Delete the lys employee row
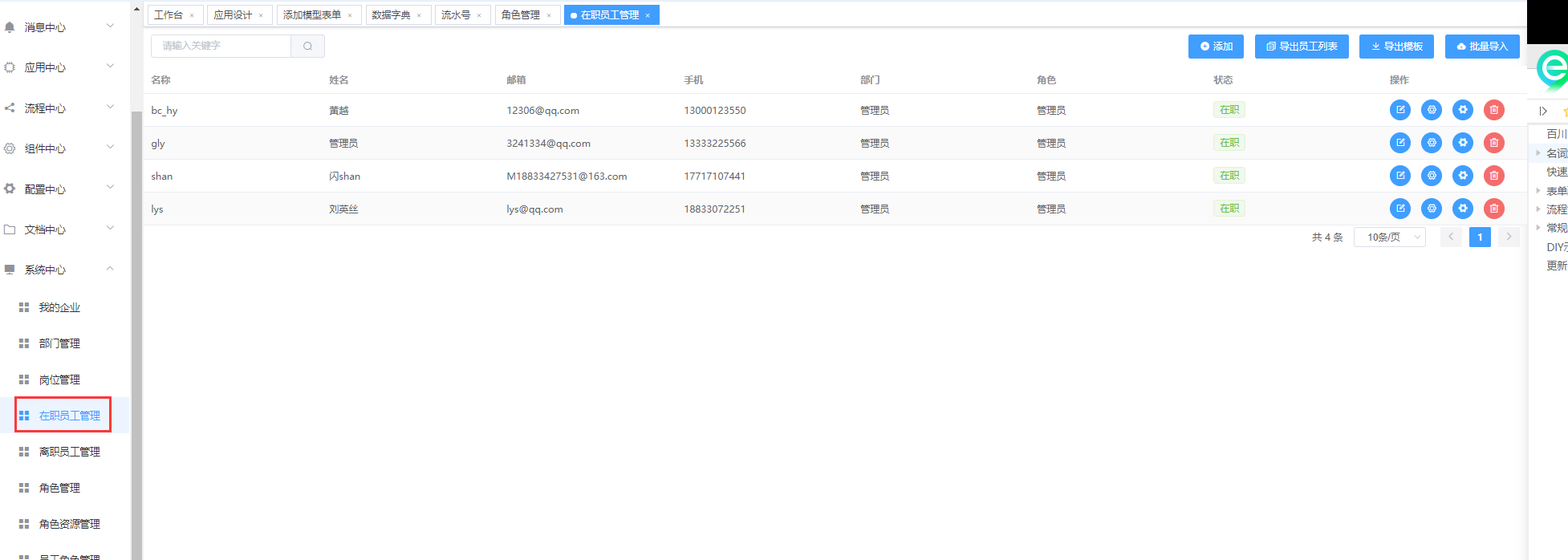The height and width of the screenshot is (560, 1568). coord(1494,209)
